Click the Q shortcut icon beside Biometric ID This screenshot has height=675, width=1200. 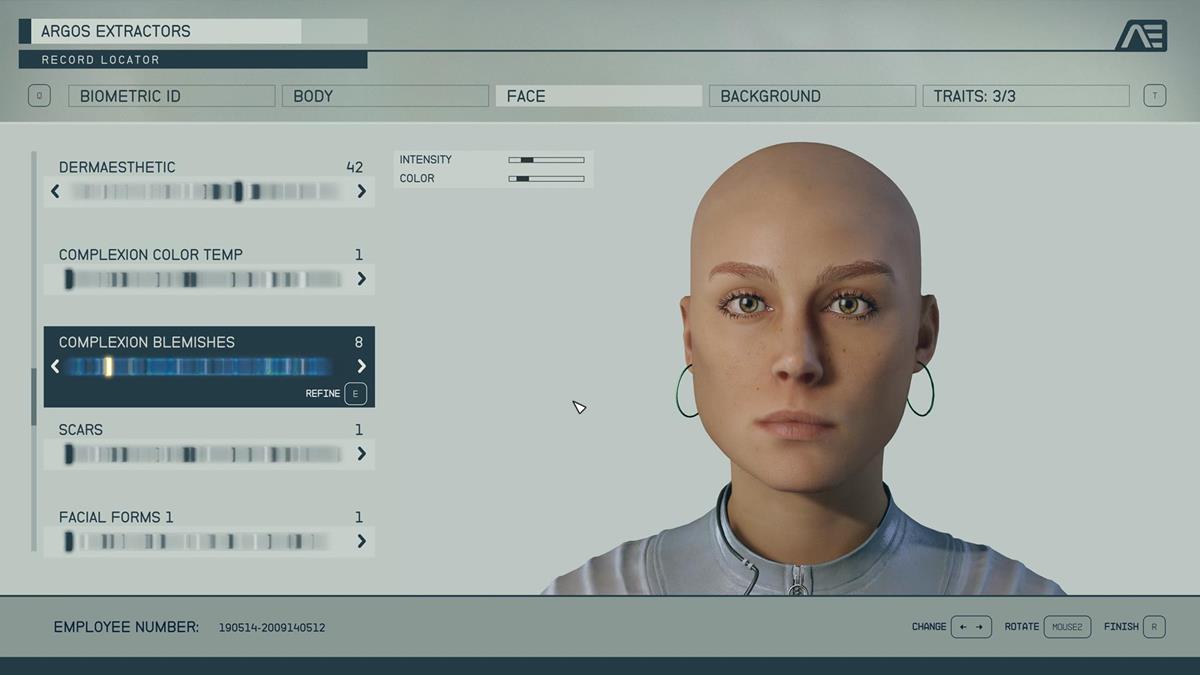tap(38, 95)
